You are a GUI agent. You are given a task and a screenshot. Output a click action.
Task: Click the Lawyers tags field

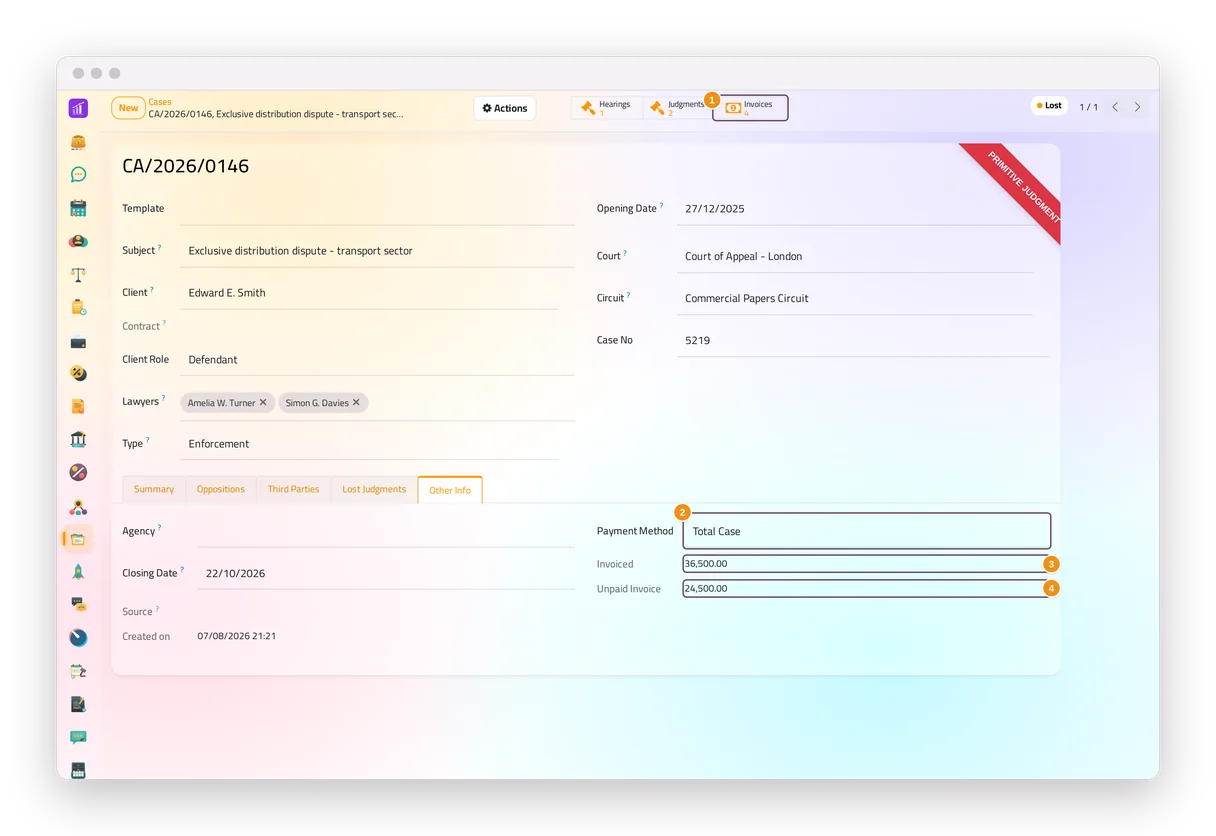tap(377, 403)
